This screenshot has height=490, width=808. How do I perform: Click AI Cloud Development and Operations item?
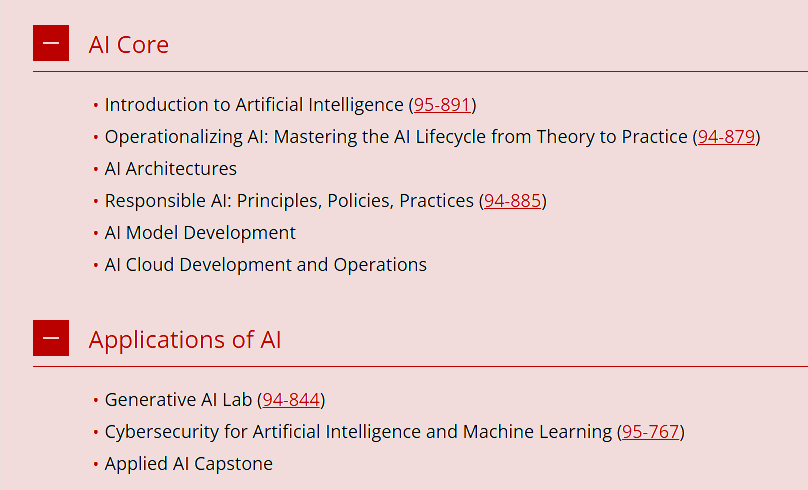[x=265, y=264]
